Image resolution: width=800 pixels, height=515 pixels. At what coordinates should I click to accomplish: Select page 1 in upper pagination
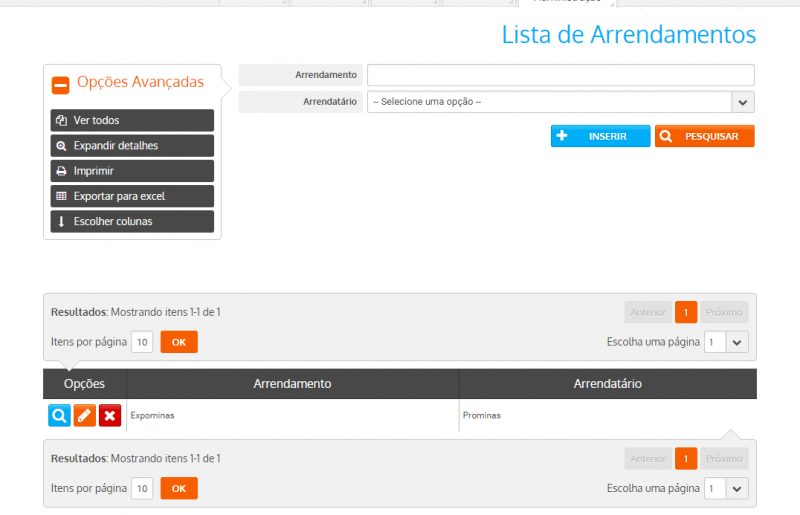[x=686, y=312]
